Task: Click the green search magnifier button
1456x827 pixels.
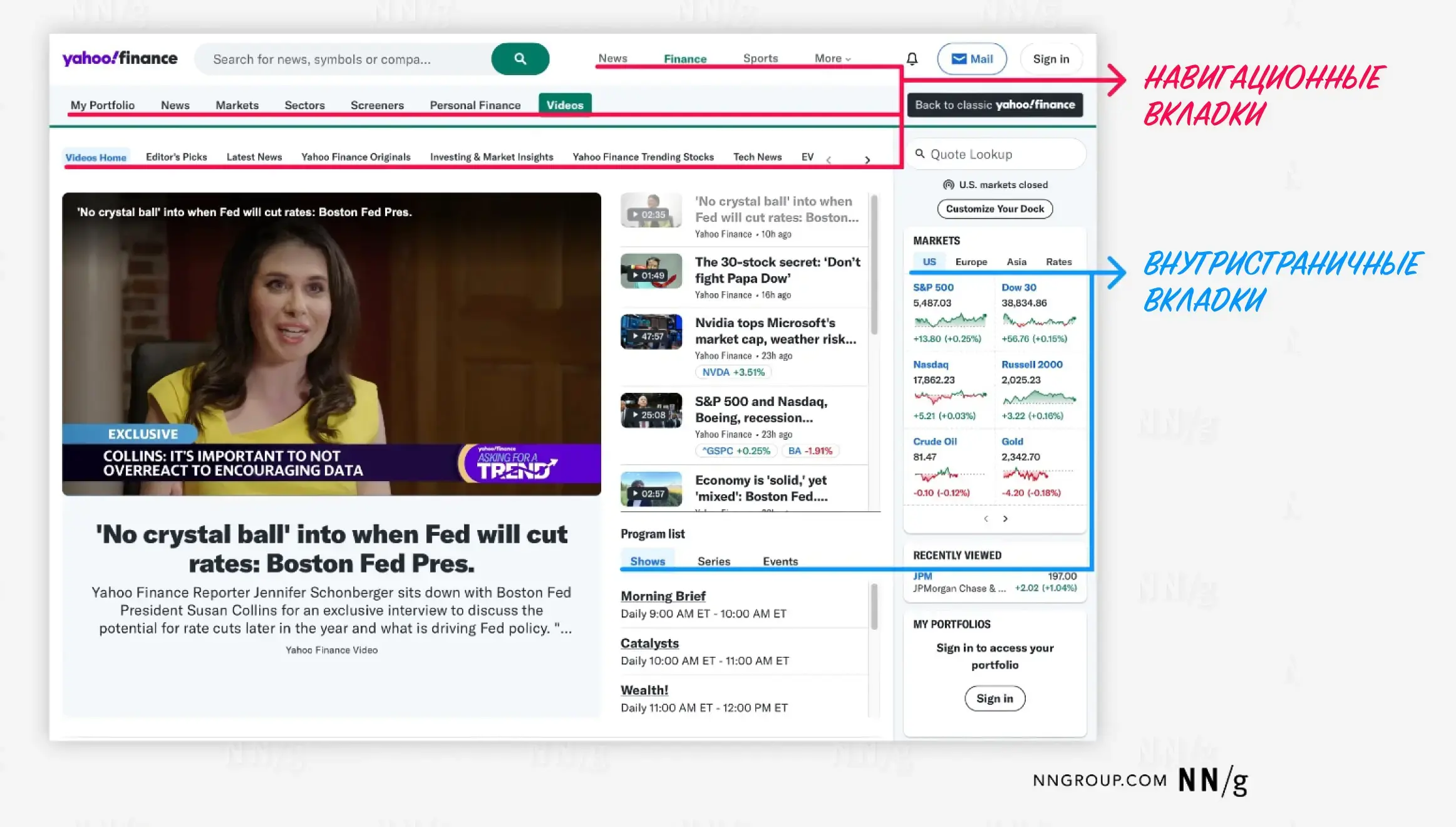Action: click(x=520, y=59)
